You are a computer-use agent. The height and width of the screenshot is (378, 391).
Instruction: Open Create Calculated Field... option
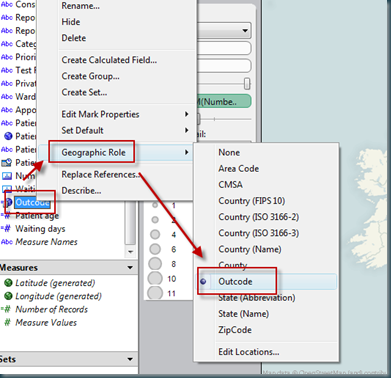[109, 60]
